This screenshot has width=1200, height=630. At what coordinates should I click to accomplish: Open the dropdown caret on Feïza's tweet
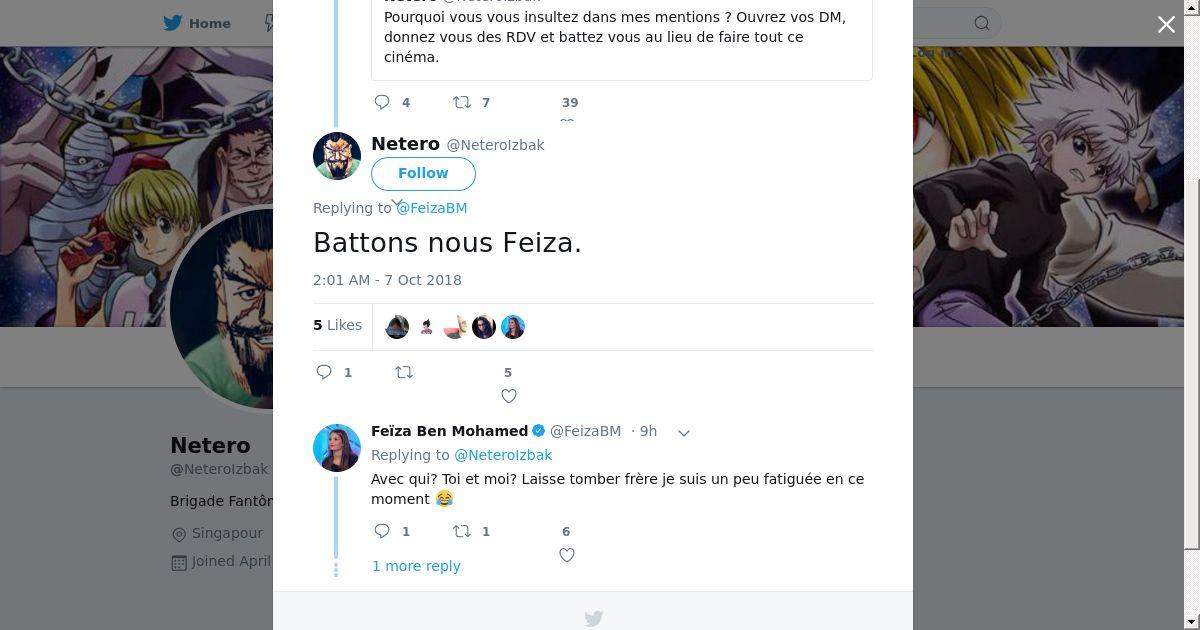pyautogui.click(x=684, y=433)
